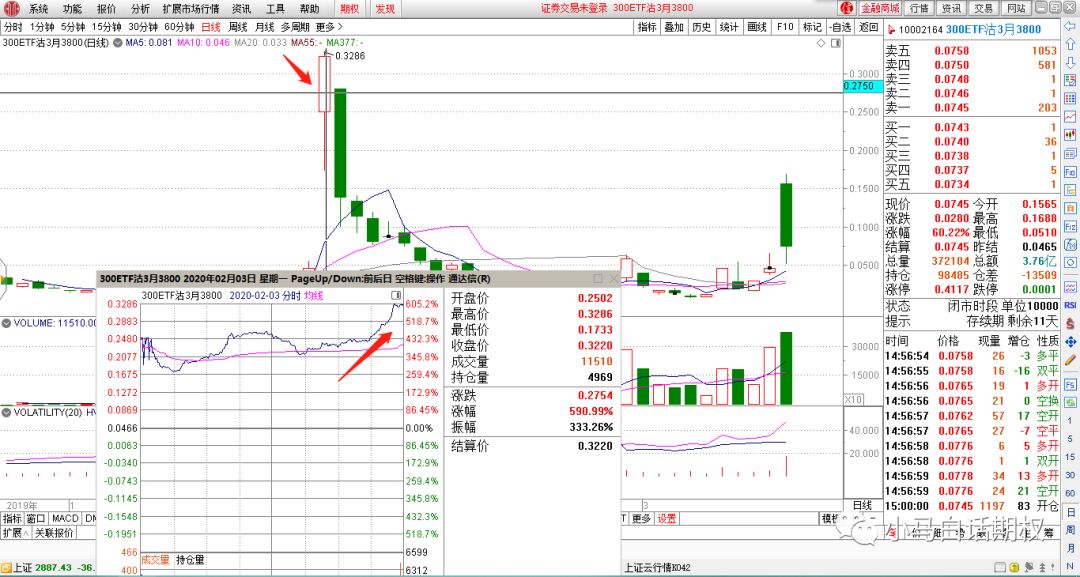
Task: Open the 系统 menu
Action: point(39,8)
